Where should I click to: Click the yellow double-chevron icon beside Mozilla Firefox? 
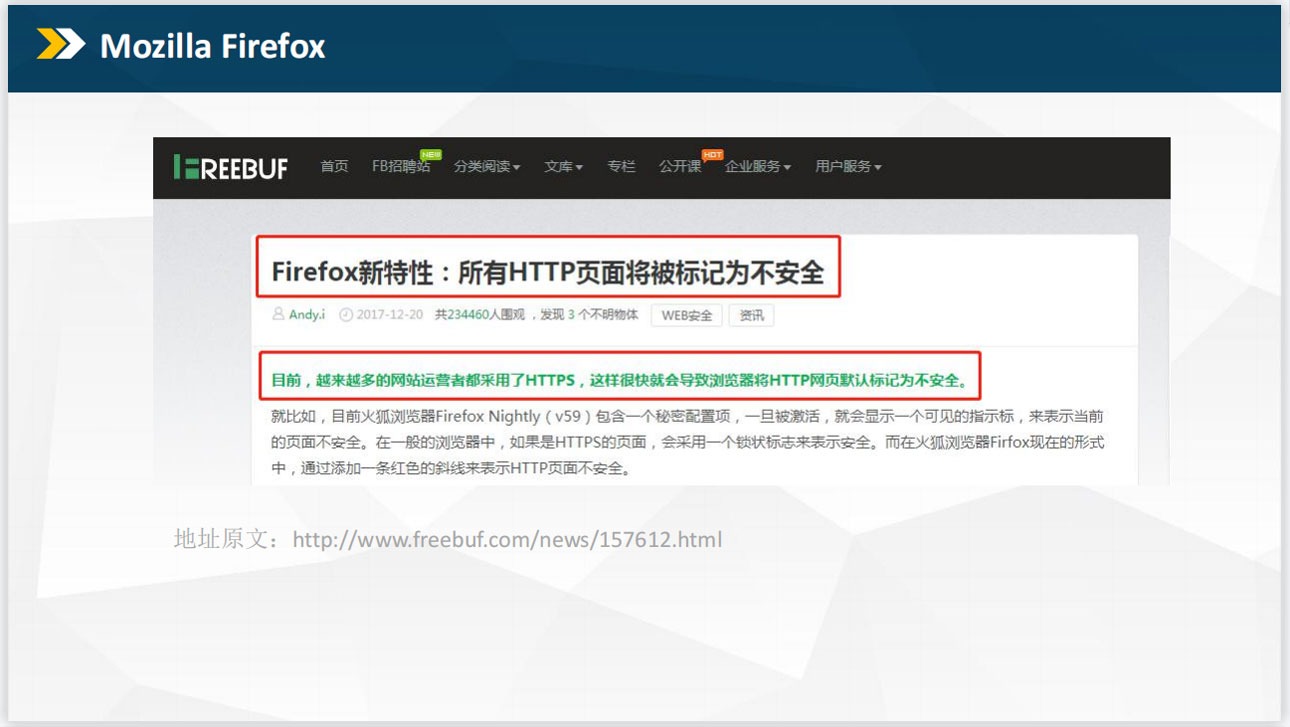click(x=61, y=45)
